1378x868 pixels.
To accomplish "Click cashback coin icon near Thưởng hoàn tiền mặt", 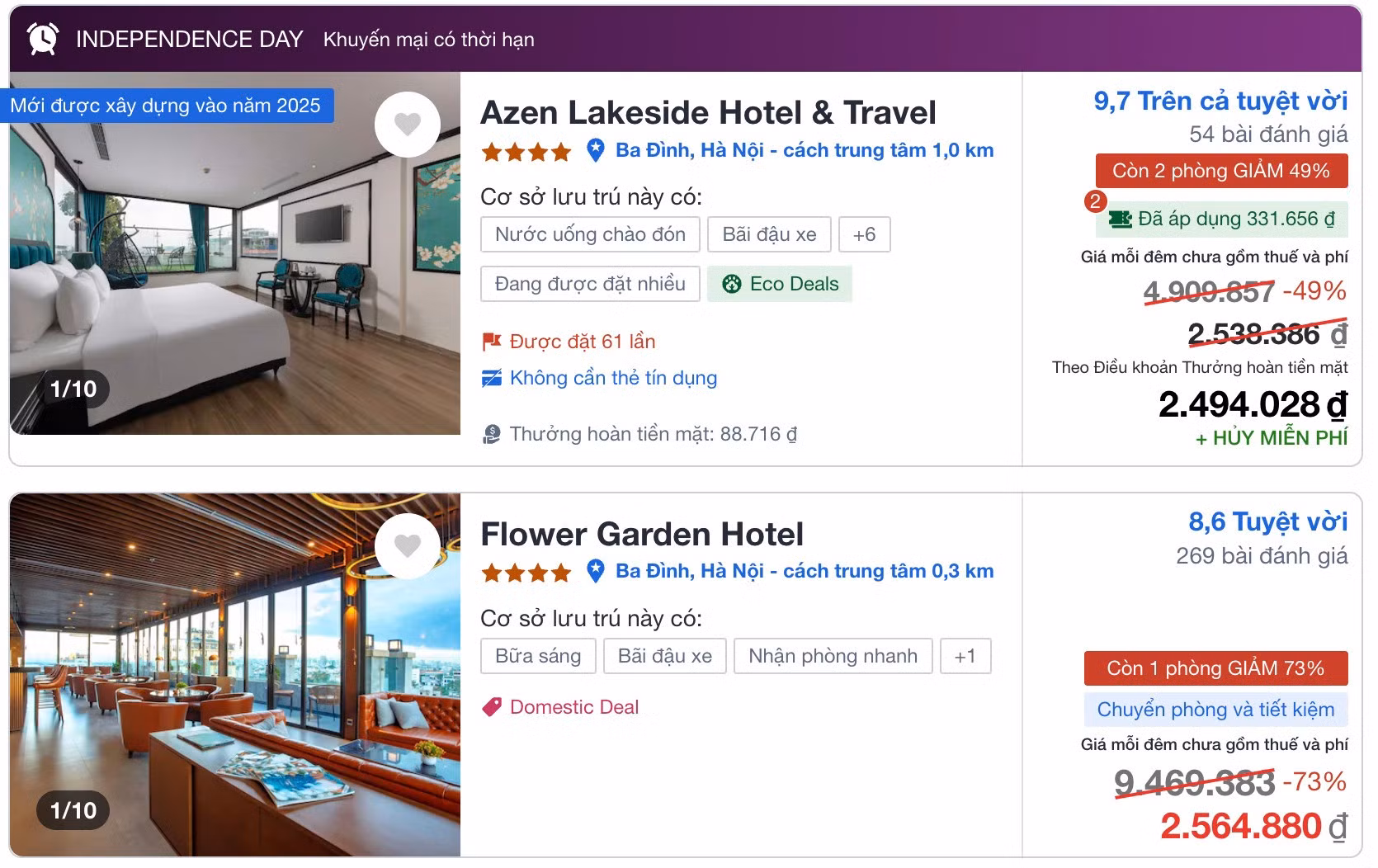I will pos(492,434).
